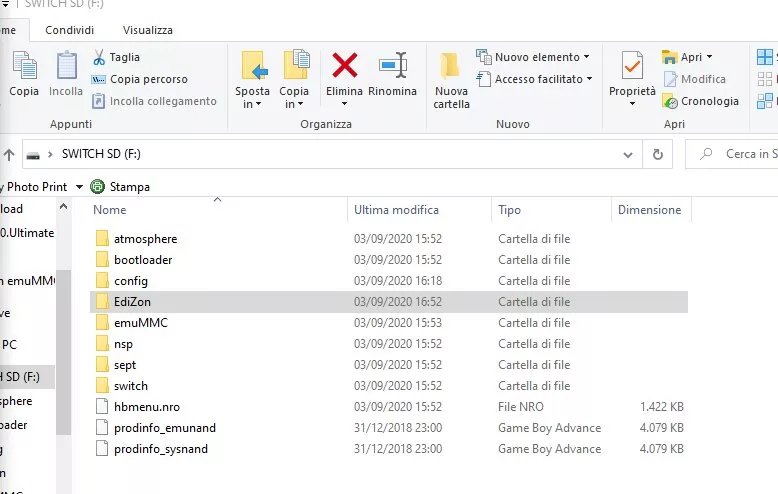Refresh the folder view
Image resolution: width=778 pixels, height=494 pixels.
[657, 154]
